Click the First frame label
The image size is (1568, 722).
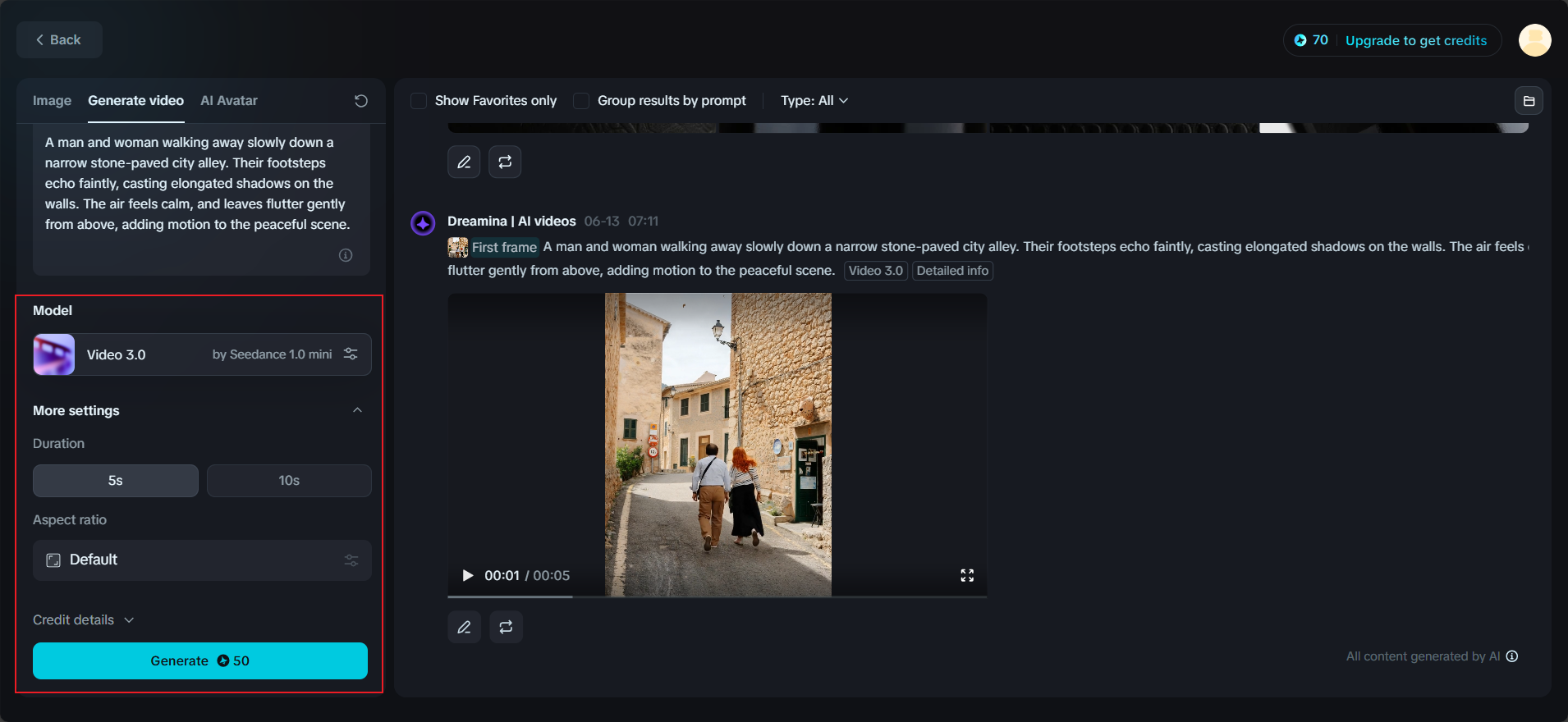504,247
